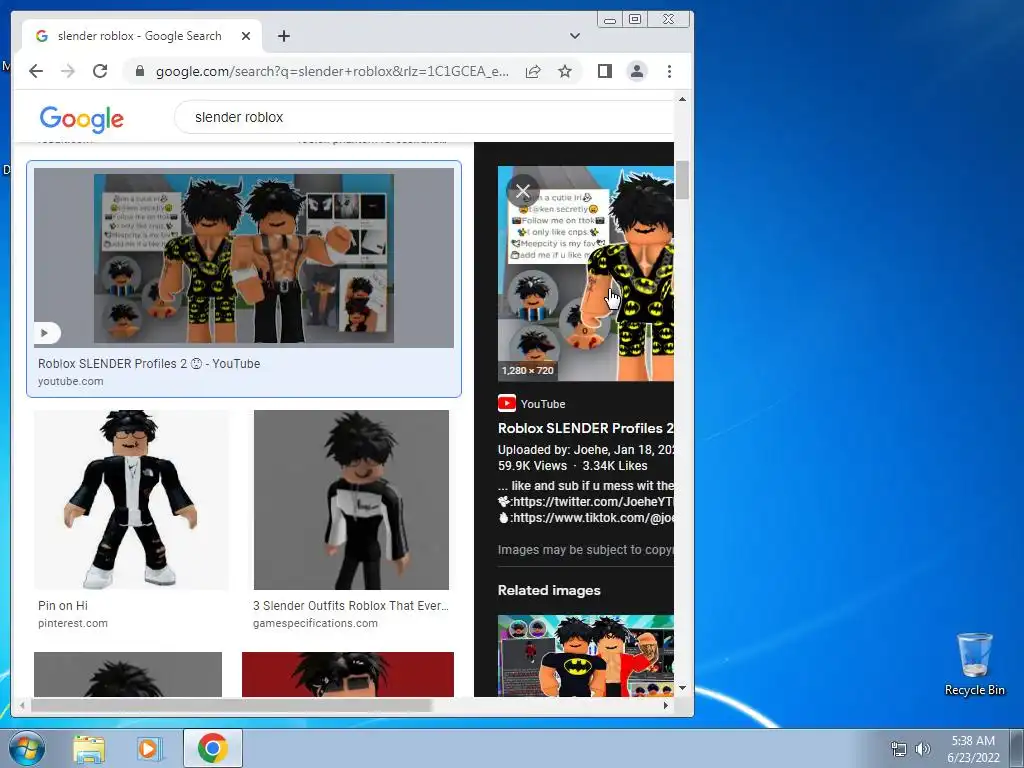Click horizontal scroll right arrow
The image size is (1024, 768).
665,705
